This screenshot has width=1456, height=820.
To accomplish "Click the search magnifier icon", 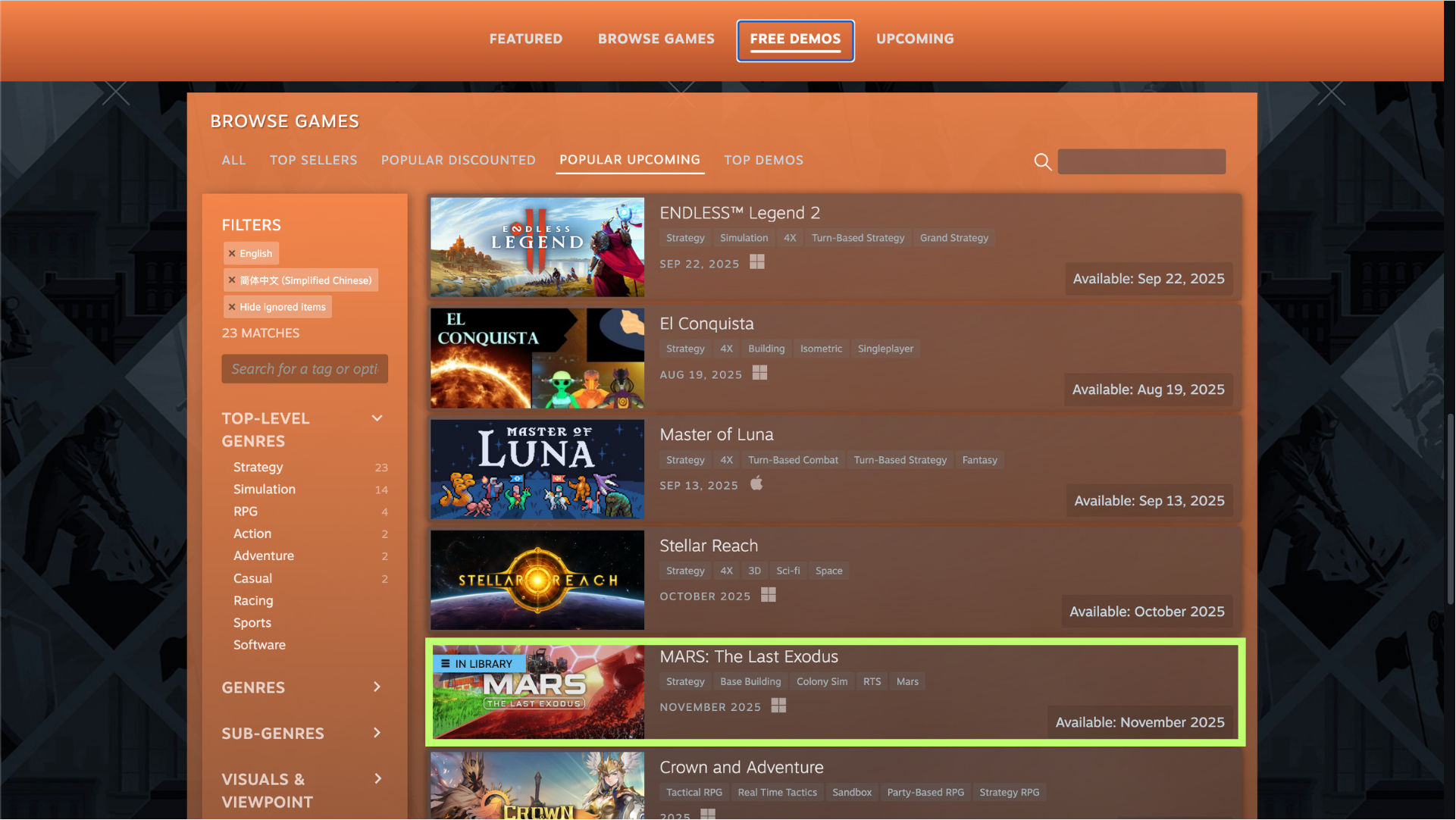I will coord(1042,161).
